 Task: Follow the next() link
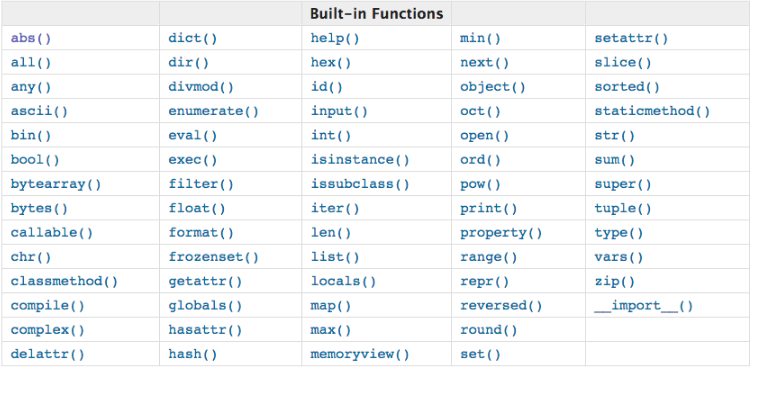click(484, 62)
